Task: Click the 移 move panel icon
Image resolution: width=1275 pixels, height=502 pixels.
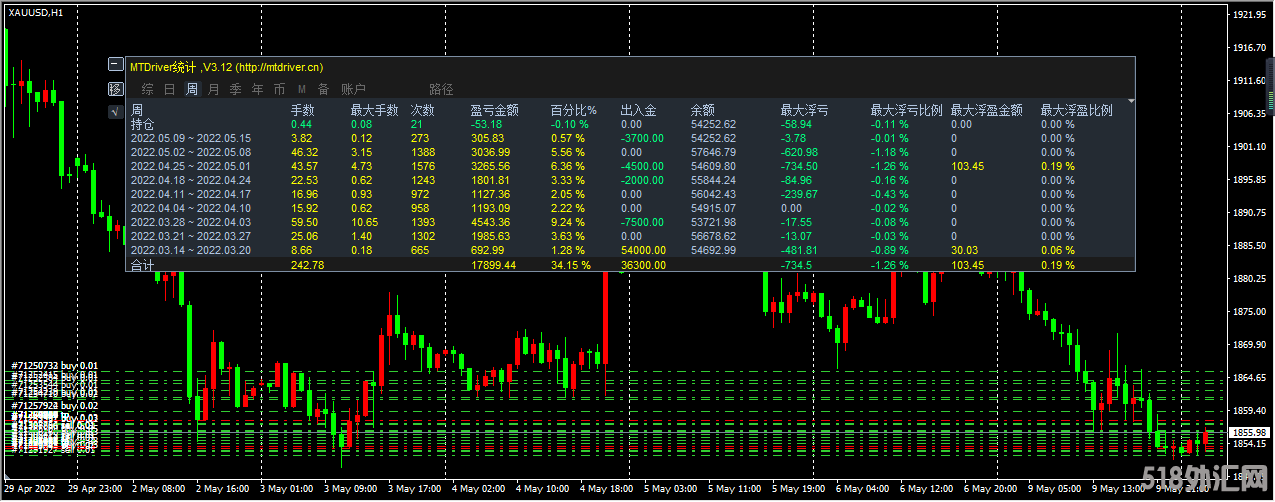Action: coord(115,89)
